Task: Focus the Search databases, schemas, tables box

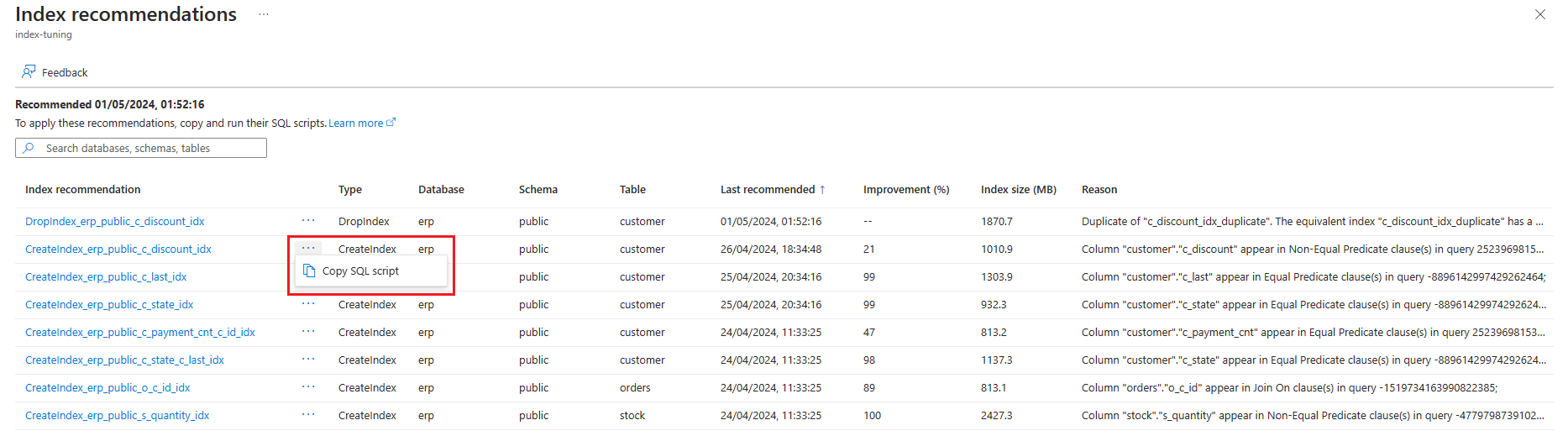Action: (141, 148)
